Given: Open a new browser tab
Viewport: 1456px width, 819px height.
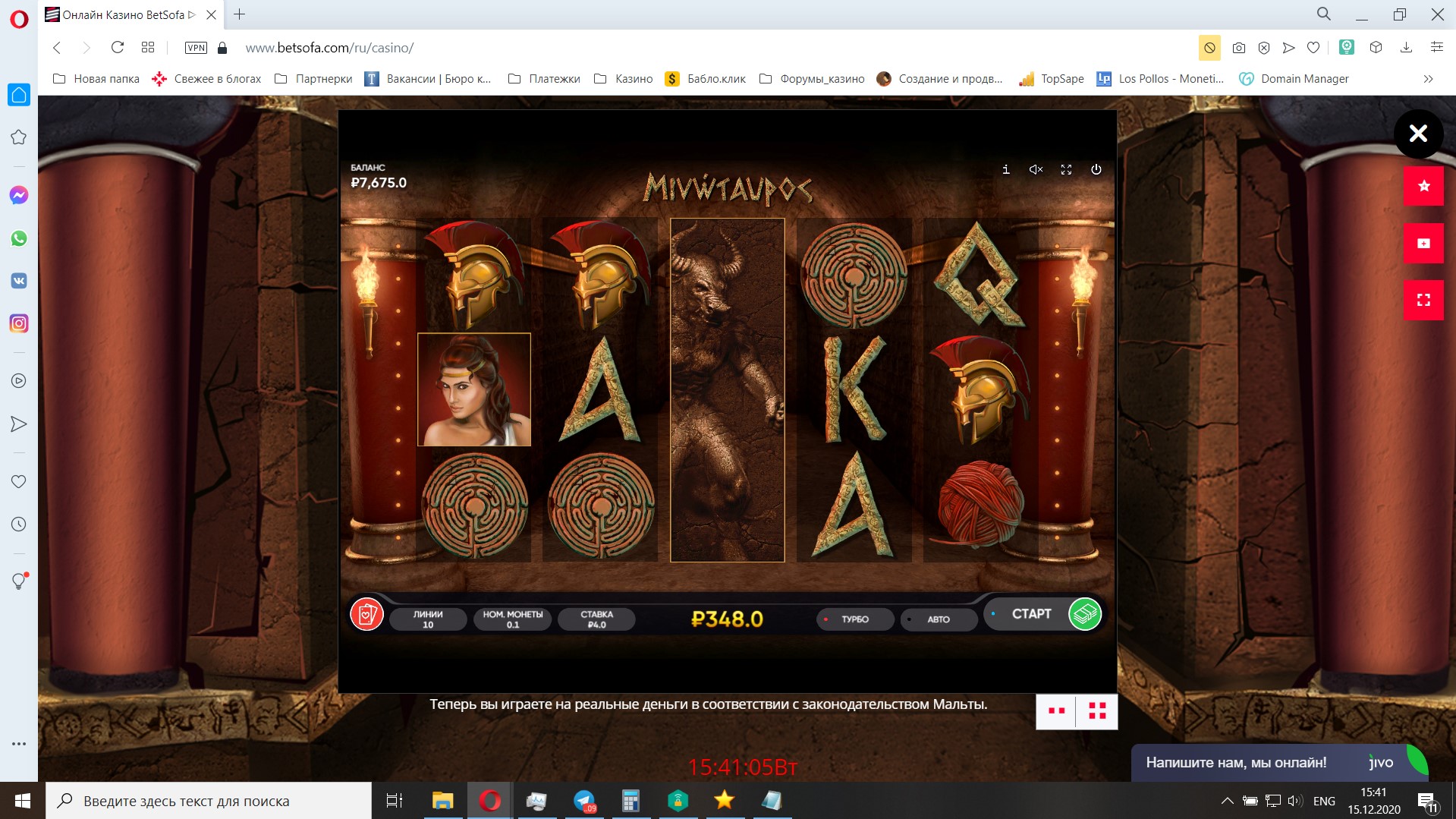Looking at the screenshot, I should coord(239,14).
